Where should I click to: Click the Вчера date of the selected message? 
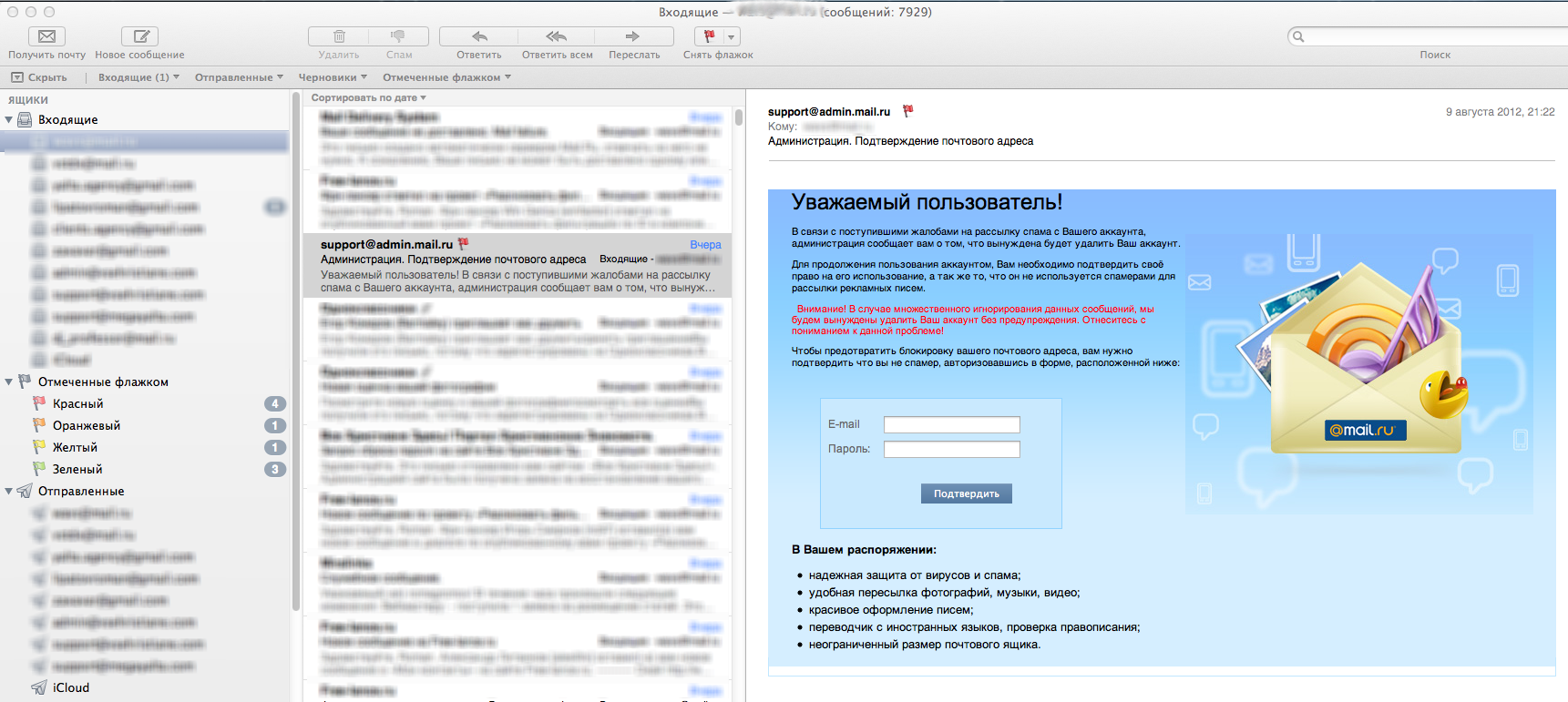[x=705, y=245]
